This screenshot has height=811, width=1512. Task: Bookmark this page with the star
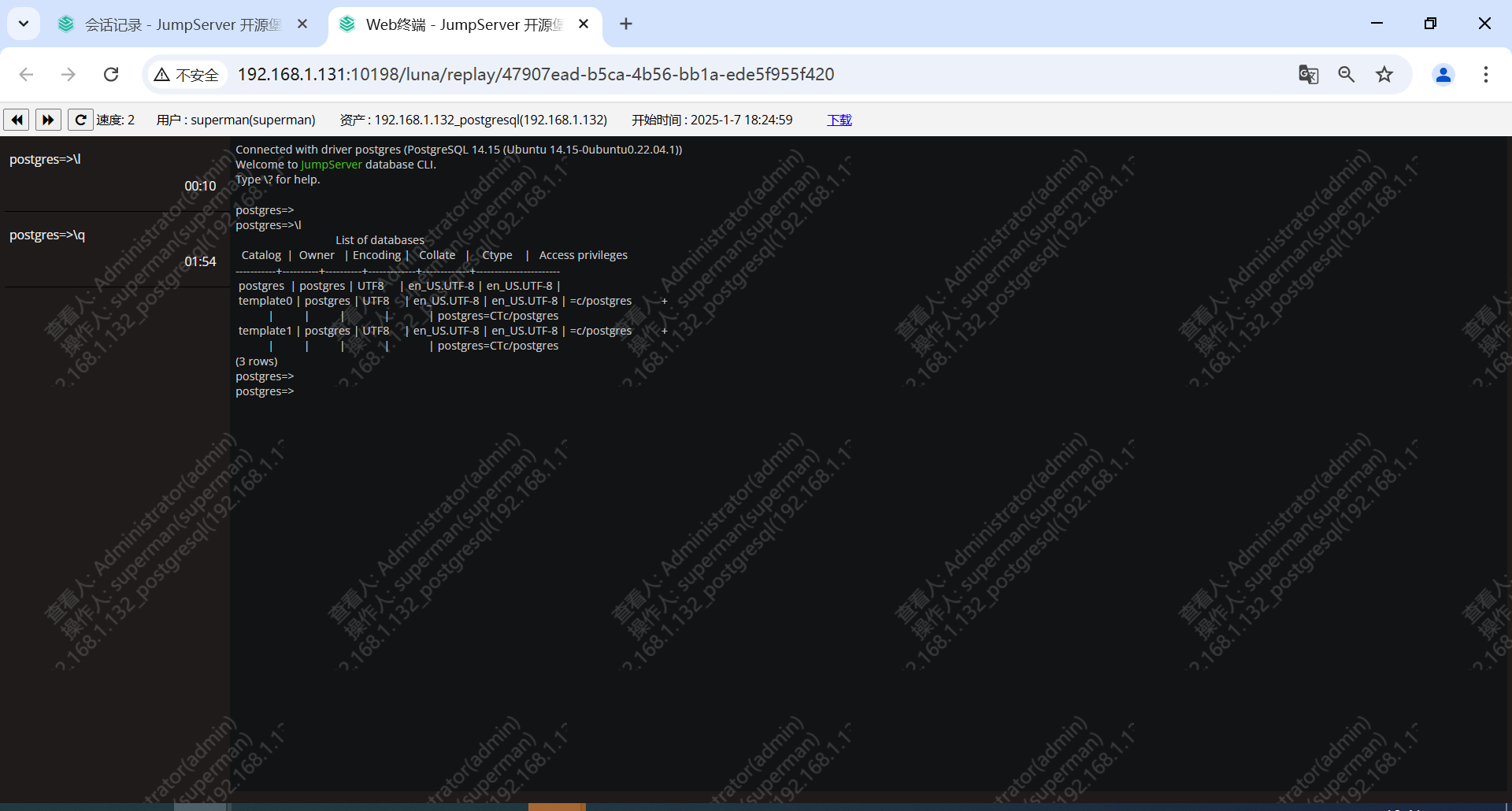[1384, 74]
